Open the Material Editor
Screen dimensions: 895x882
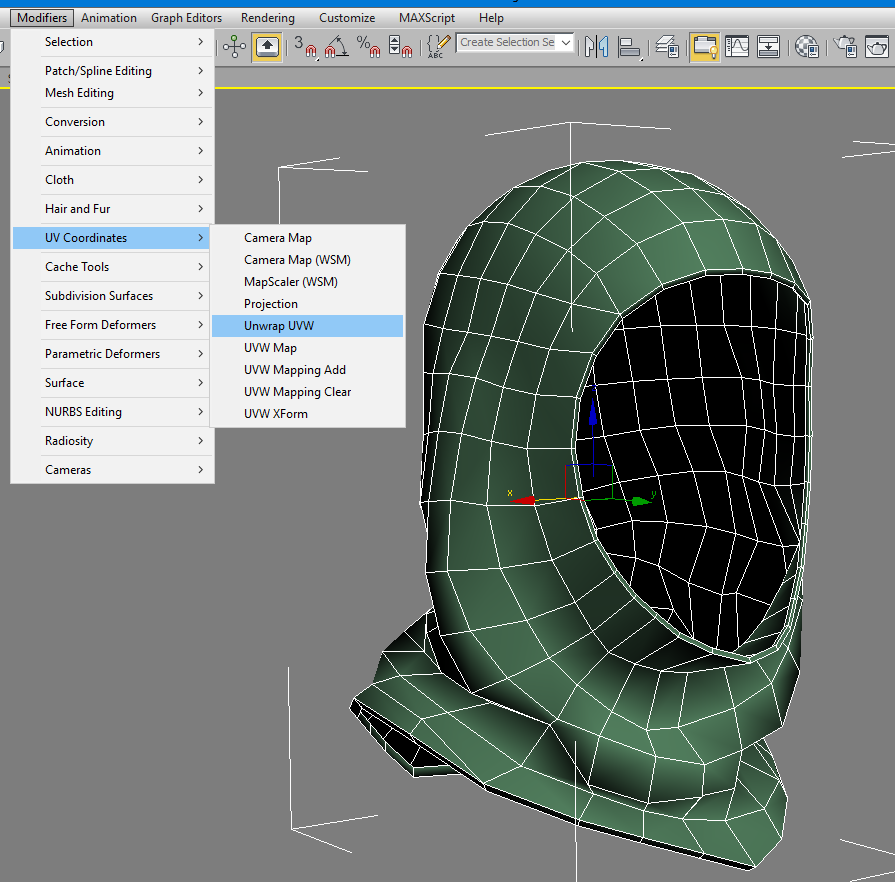click(x=806, y=46)
